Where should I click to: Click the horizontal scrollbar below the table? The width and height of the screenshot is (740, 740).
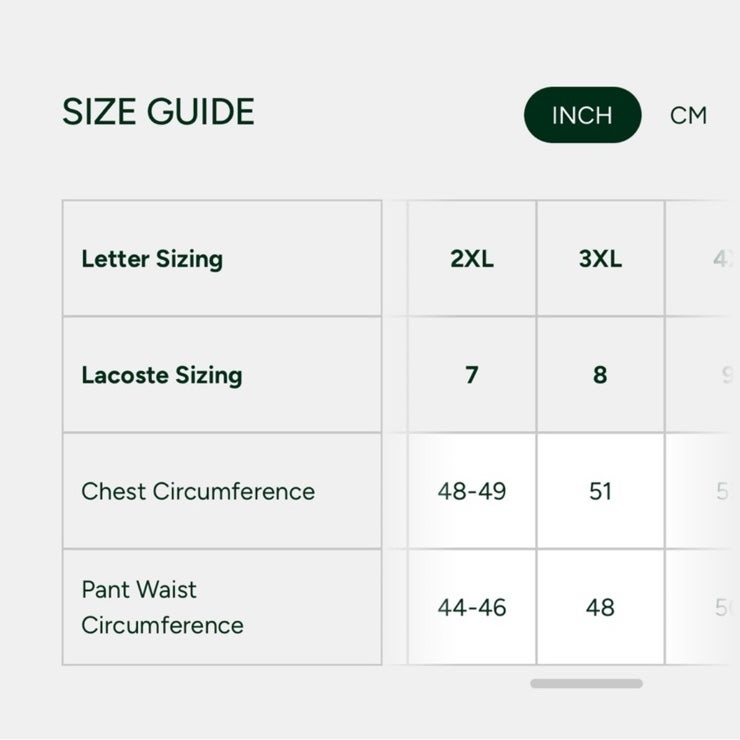586,683
